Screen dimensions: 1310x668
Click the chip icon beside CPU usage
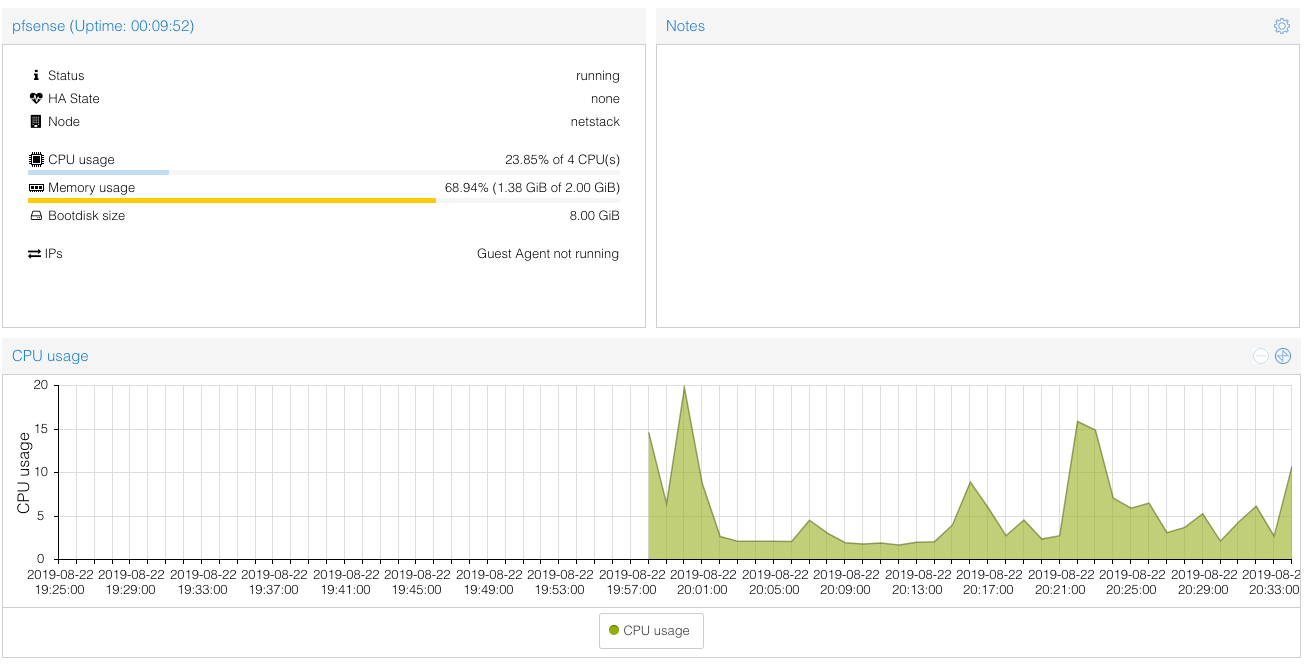(x=37, y=160)
